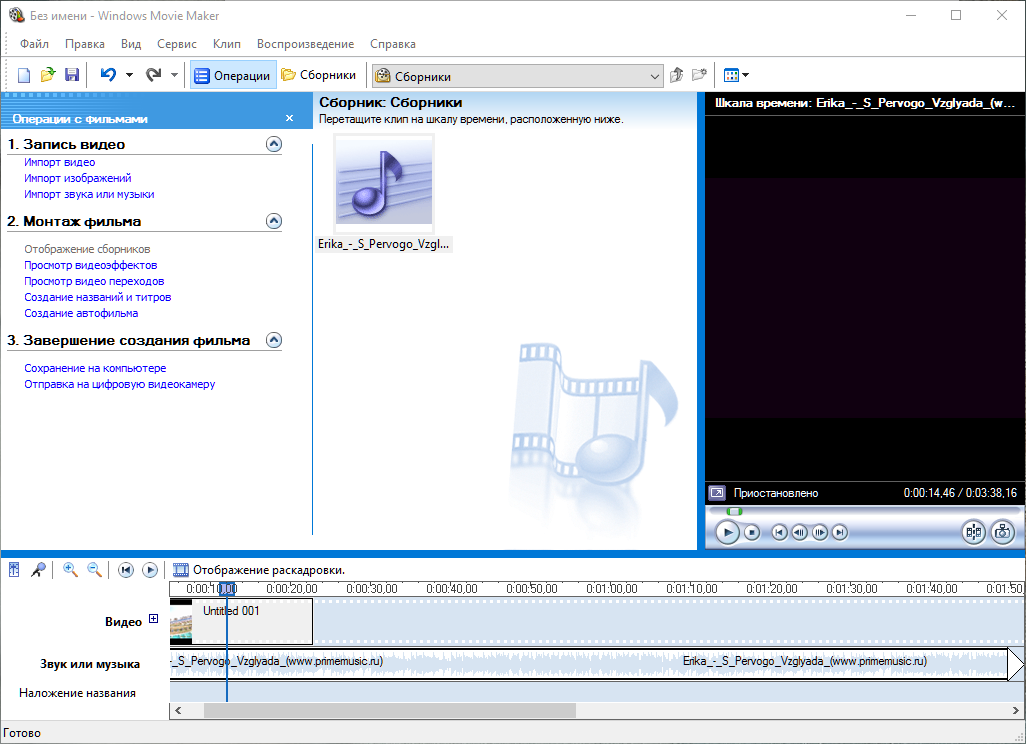The width and height of the screenshot is (1026, 744).
Task: Save project using the floppy disk icon
Action: 72,75
